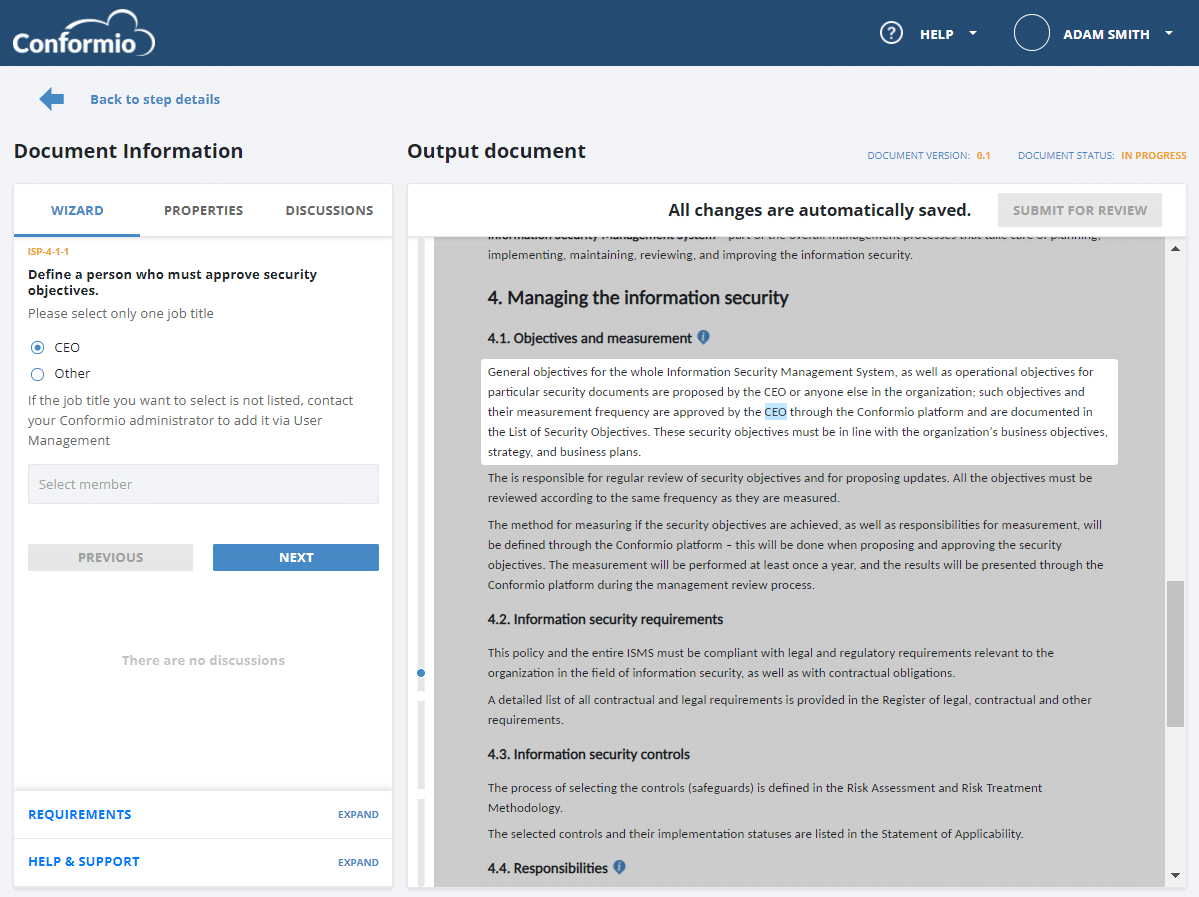Open the Help dropdown arrow

(973, 34)
